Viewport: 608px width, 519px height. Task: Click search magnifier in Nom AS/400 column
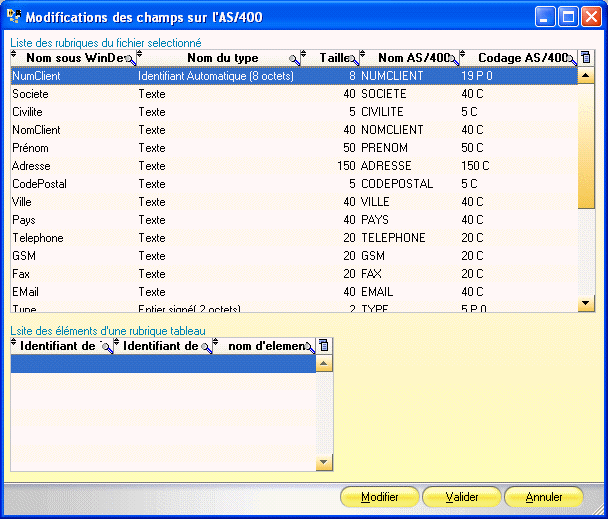pos(454,60)
